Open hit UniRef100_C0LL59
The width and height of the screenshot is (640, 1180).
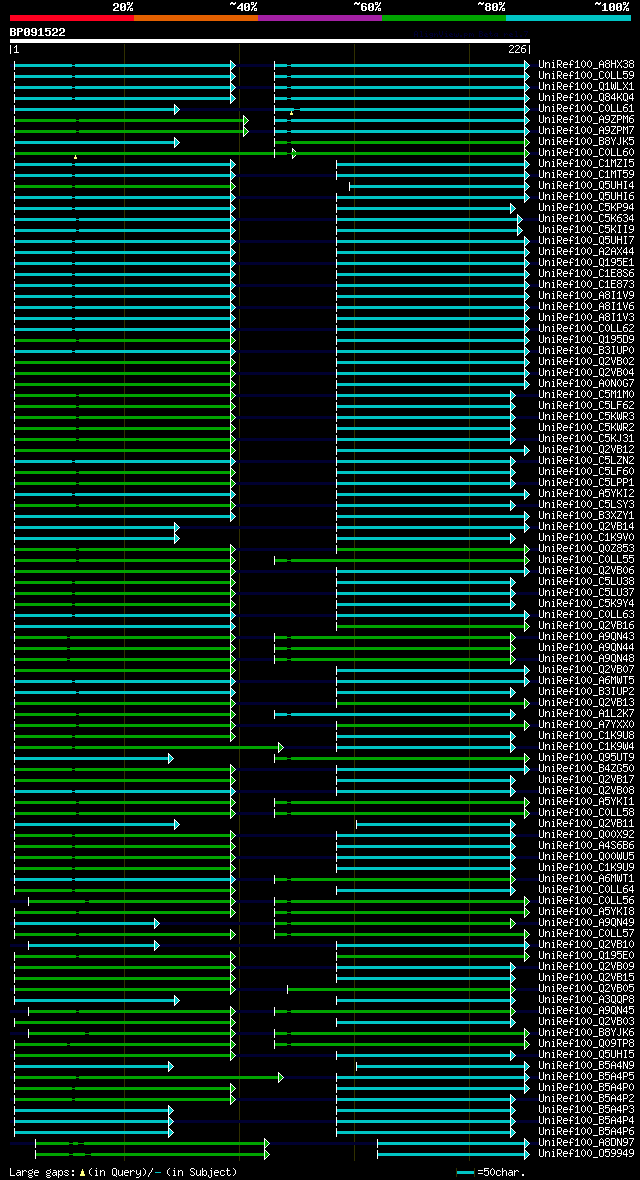(587, 75)
